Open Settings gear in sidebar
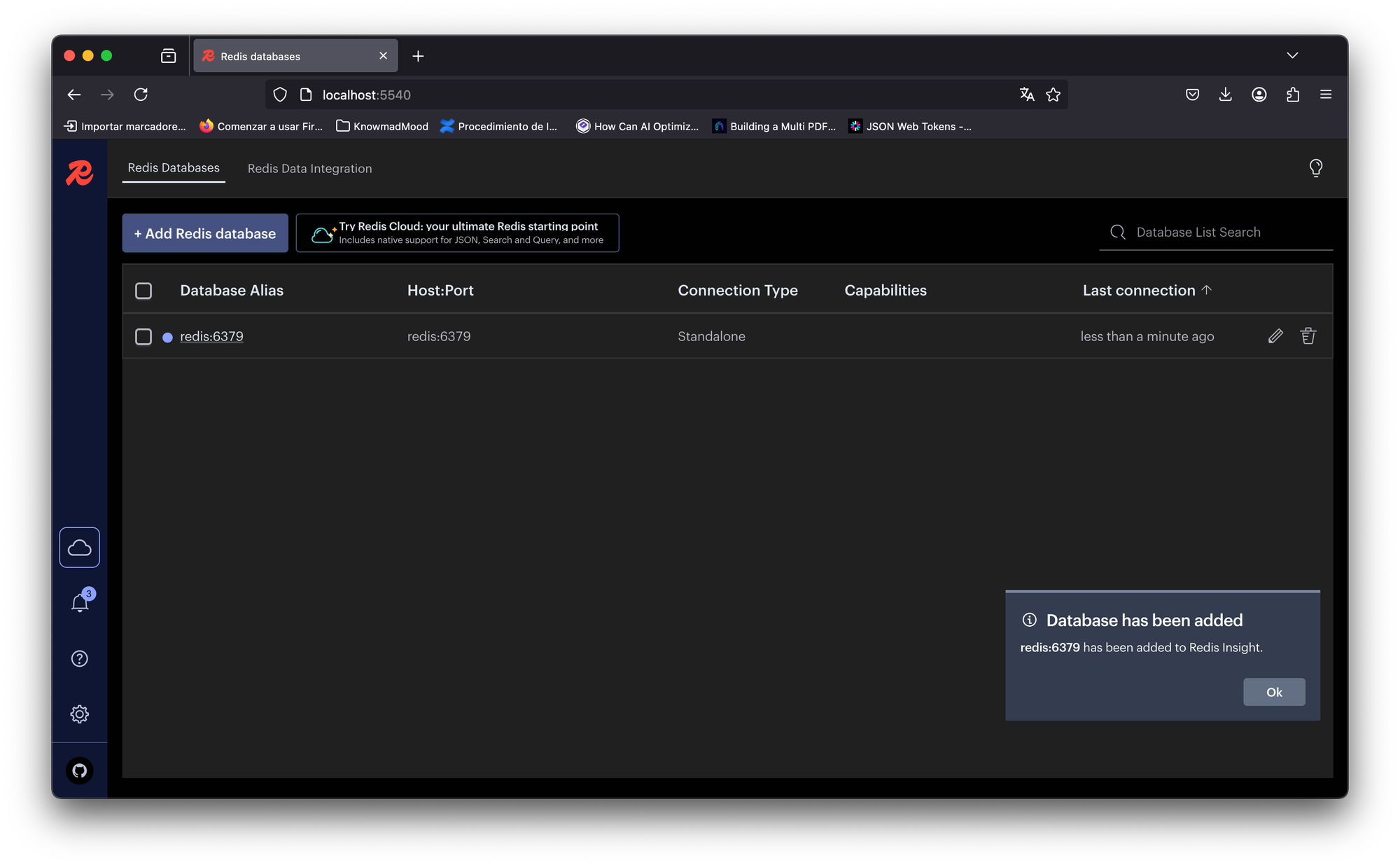The height and width of the screenshot is (867, 1400). tap(80, 714)
